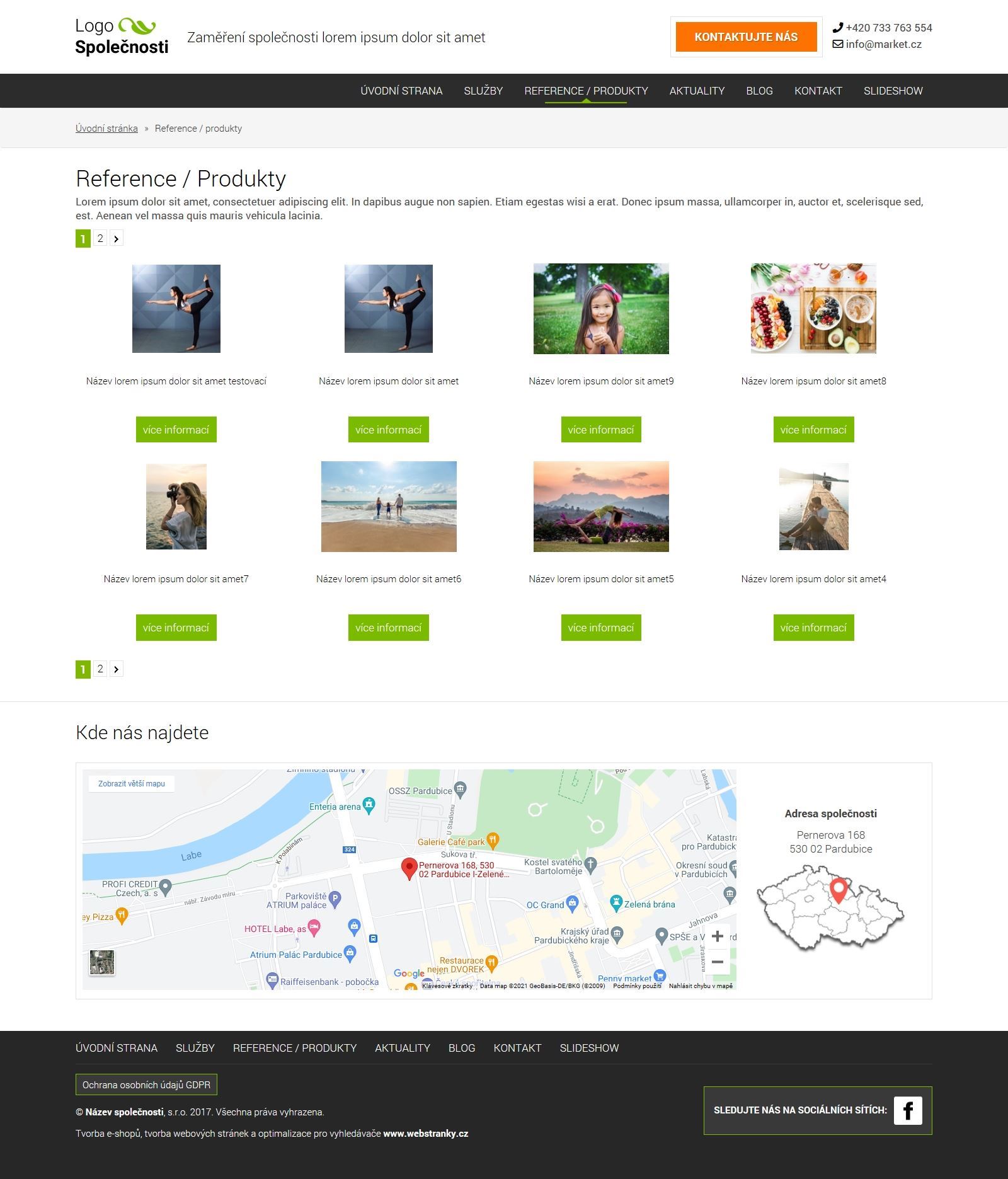This screenshot has width=1008, height=1179.
Task: Go to page 2 in bottom pagination
Action: (x=100, y=669)
